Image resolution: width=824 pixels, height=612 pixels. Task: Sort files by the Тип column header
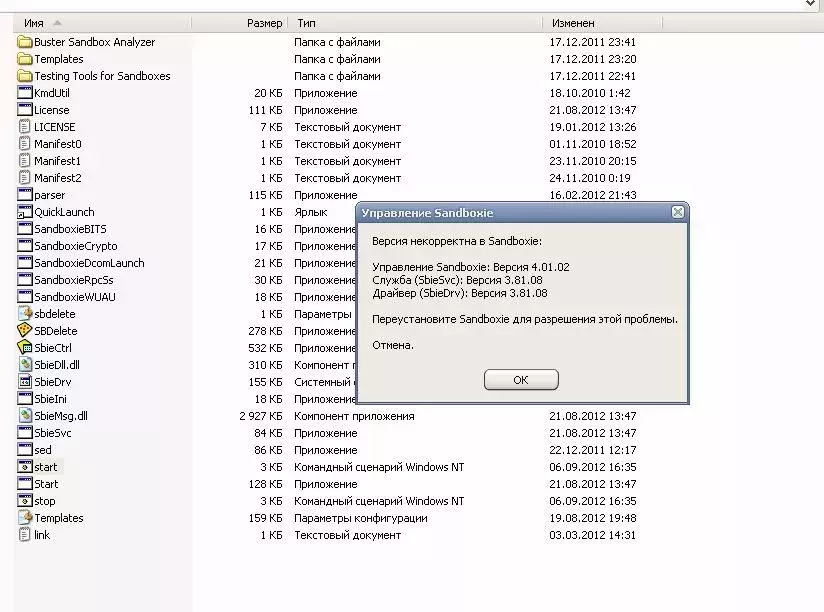tap(415, 23)
